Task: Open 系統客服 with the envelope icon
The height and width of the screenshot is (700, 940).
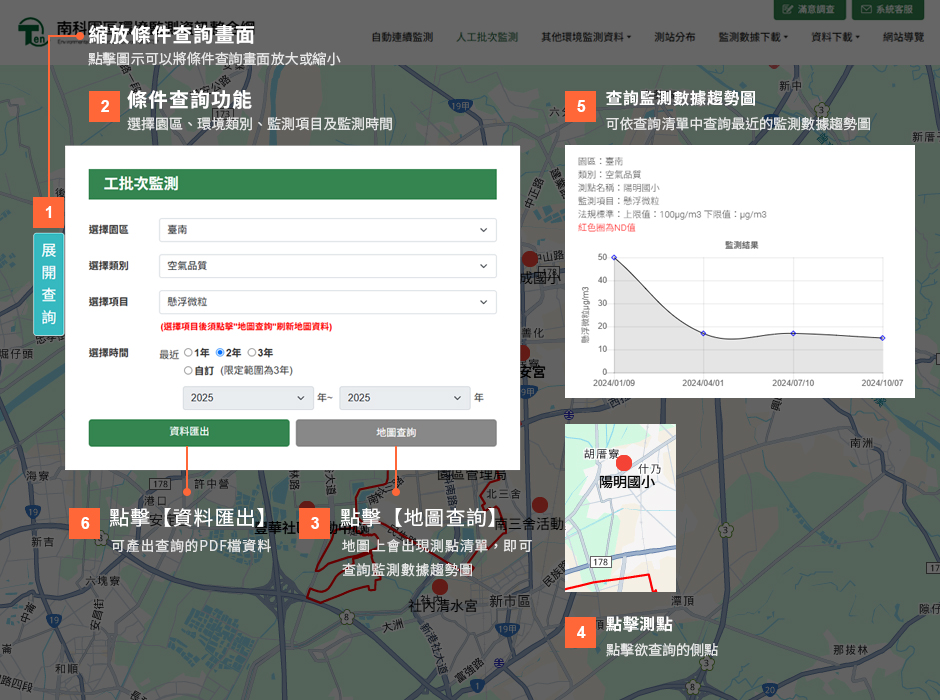Action: tap(888, 9)
